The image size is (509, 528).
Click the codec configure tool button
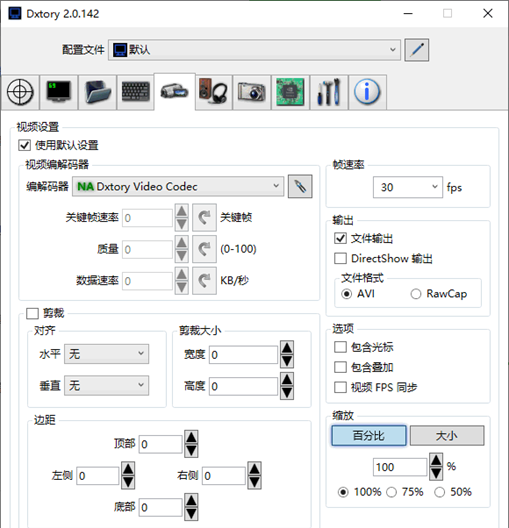(300, 186)
